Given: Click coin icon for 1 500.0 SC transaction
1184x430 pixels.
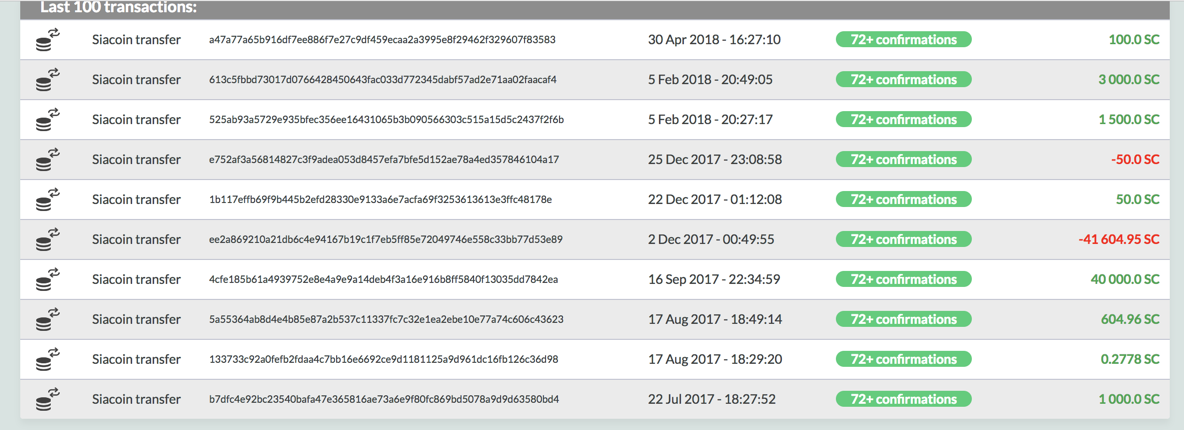Looking at the screenshot, I should 47,120.
